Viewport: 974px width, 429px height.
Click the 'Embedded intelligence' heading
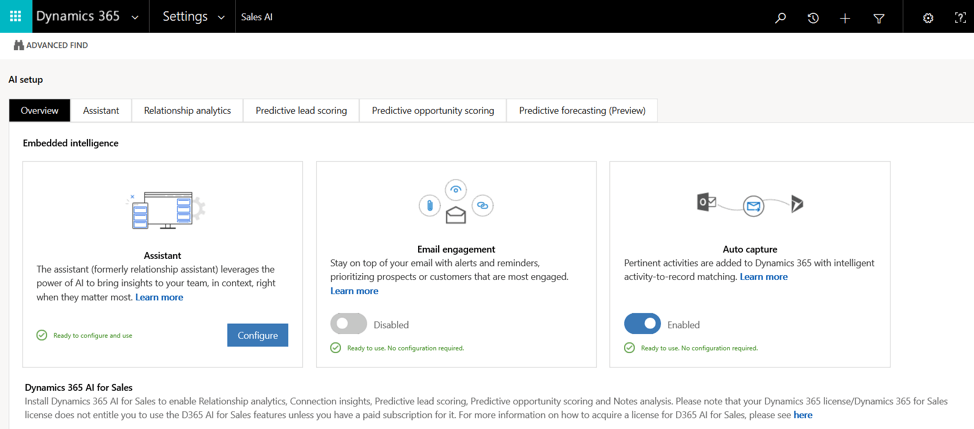(x=71, y=143)
